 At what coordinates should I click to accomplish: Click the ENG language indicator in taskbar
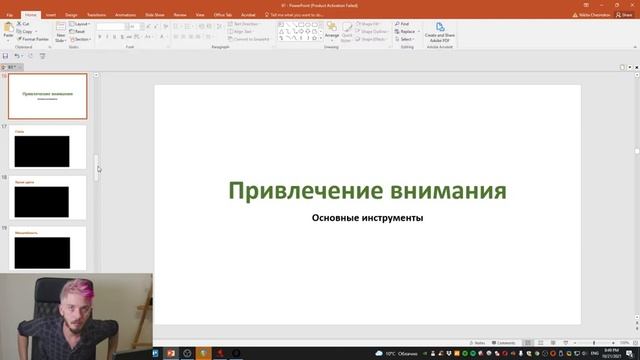click(x=595, y=353)
